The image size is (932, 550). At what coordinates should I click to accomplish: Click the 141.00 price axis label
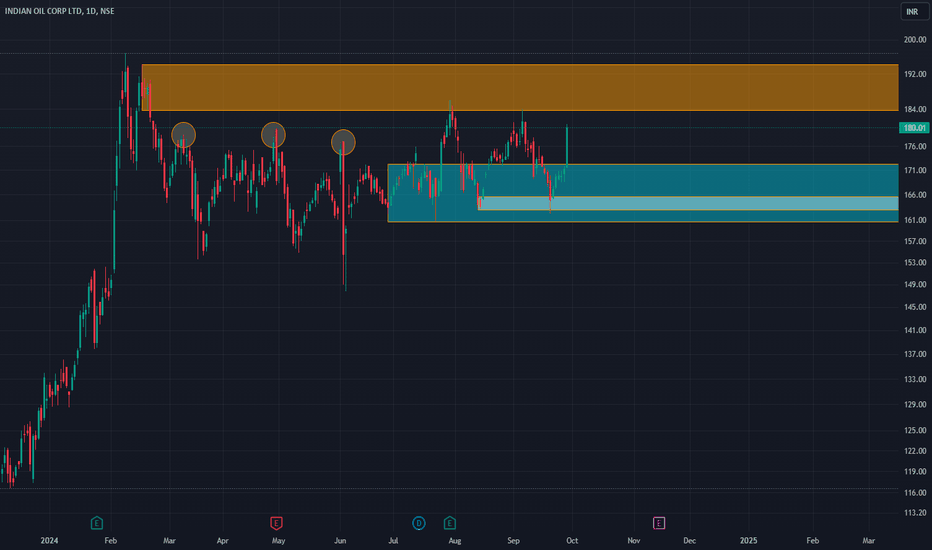(x=915, y=331)
